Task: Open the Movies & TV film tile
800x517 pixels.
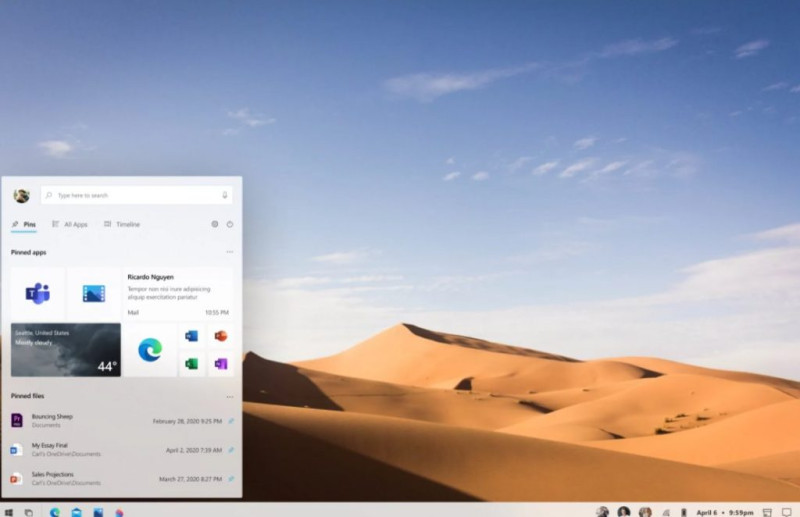Action: 94,294
